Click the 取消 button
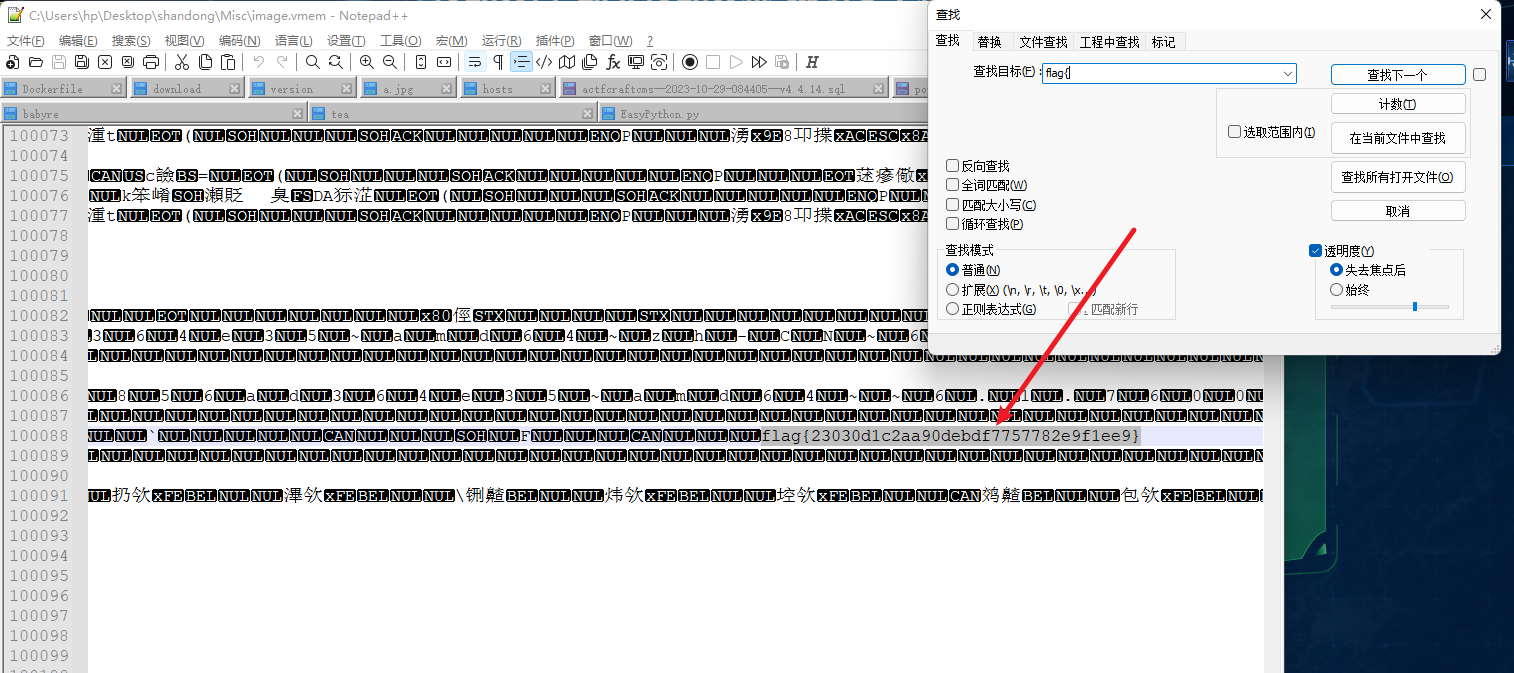1514x673 pixels. pos(1398,211)
